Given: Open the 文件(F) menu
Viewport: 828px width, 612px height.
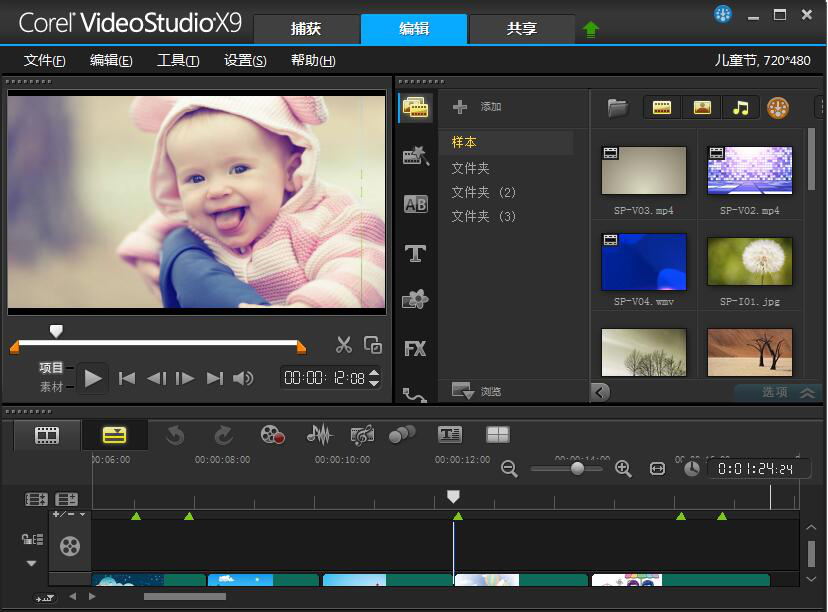Looking at the screenshot, I should (44, 60).
